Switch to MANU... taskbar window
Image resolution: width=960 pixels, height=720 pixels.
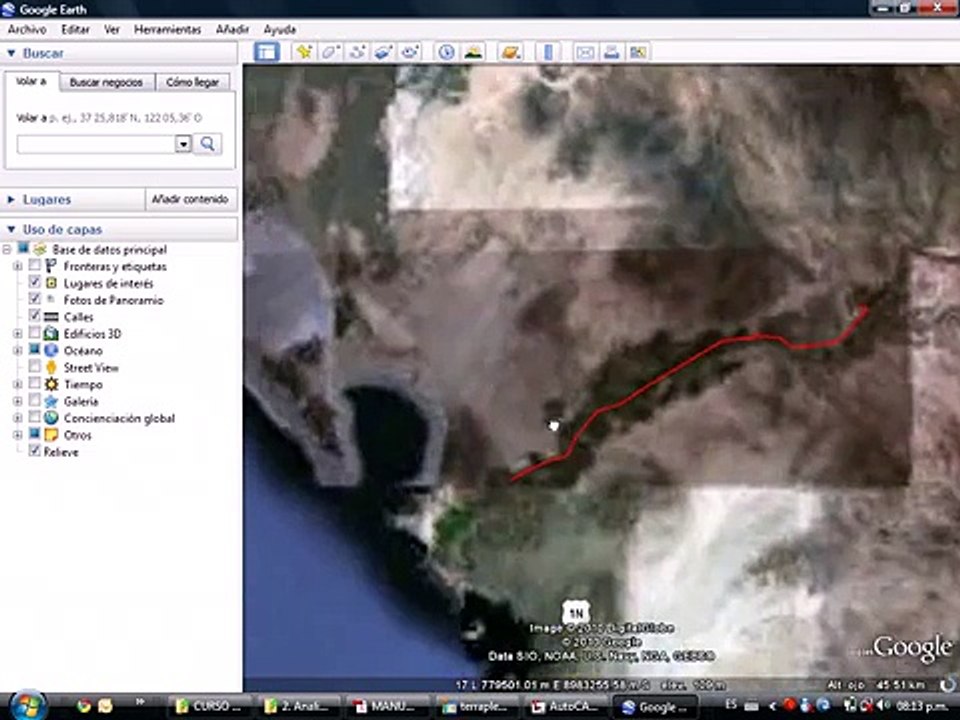coord(387,707)
